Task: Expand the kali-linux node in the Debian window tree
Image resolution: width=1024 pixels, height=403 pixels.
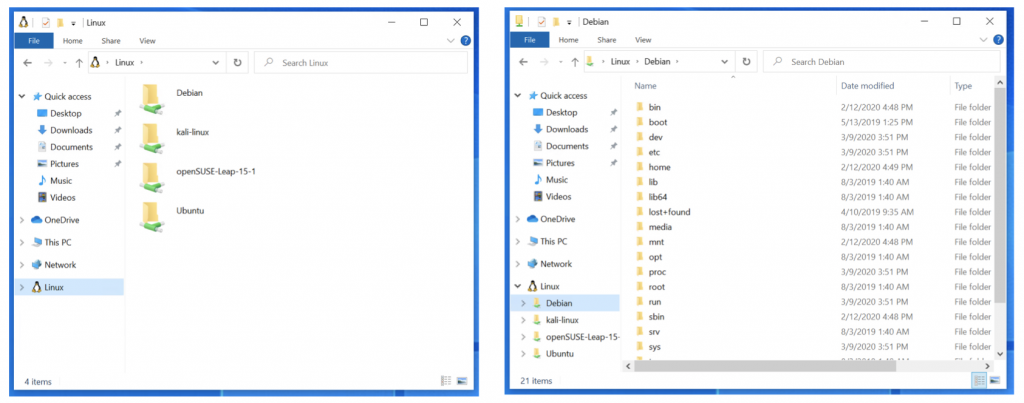Action: [523, 320]
